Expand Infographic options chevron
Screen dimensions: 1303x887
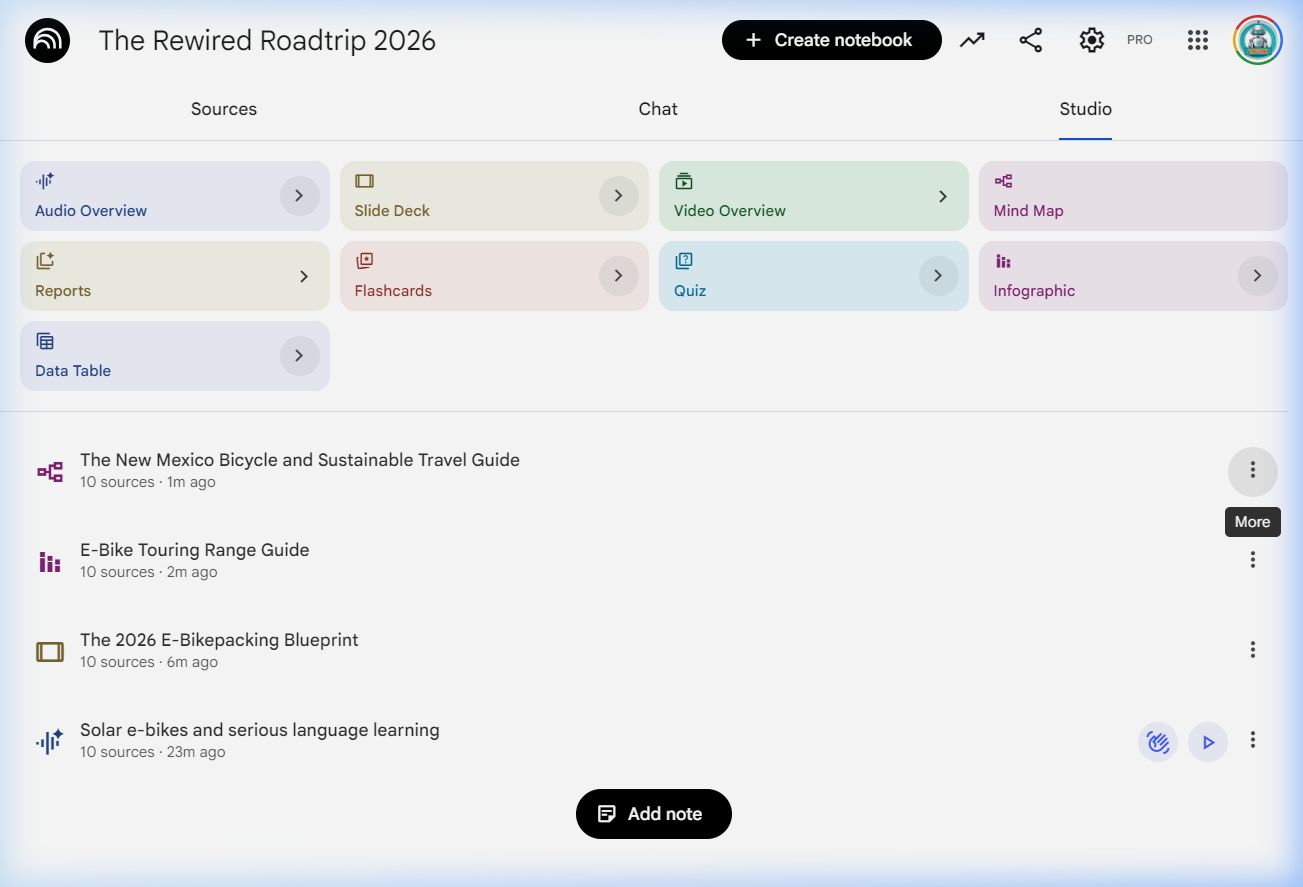tap(1257, 276)
